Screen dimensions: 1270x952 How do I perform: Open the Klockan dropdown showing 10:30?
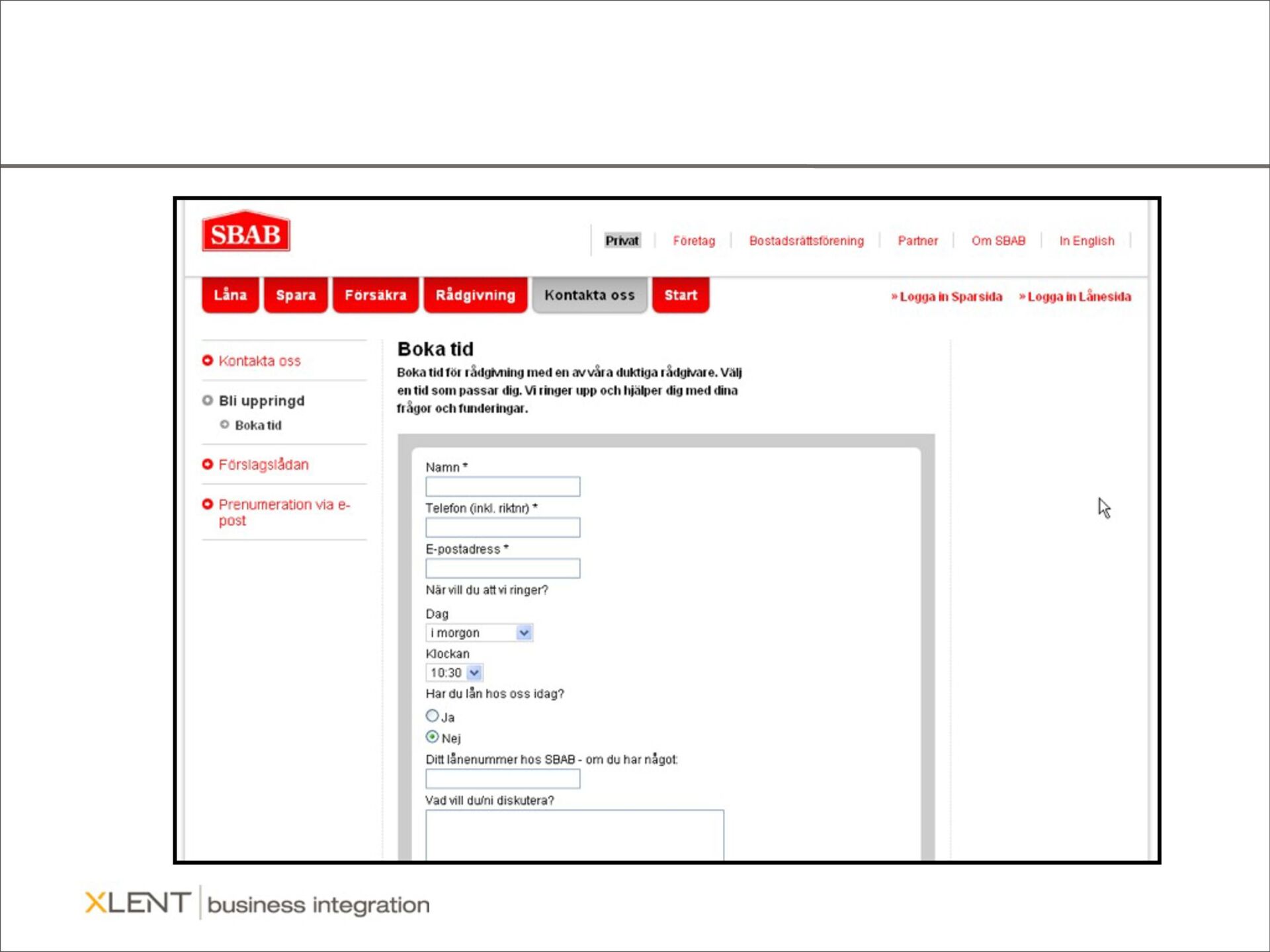click(454, 672)
